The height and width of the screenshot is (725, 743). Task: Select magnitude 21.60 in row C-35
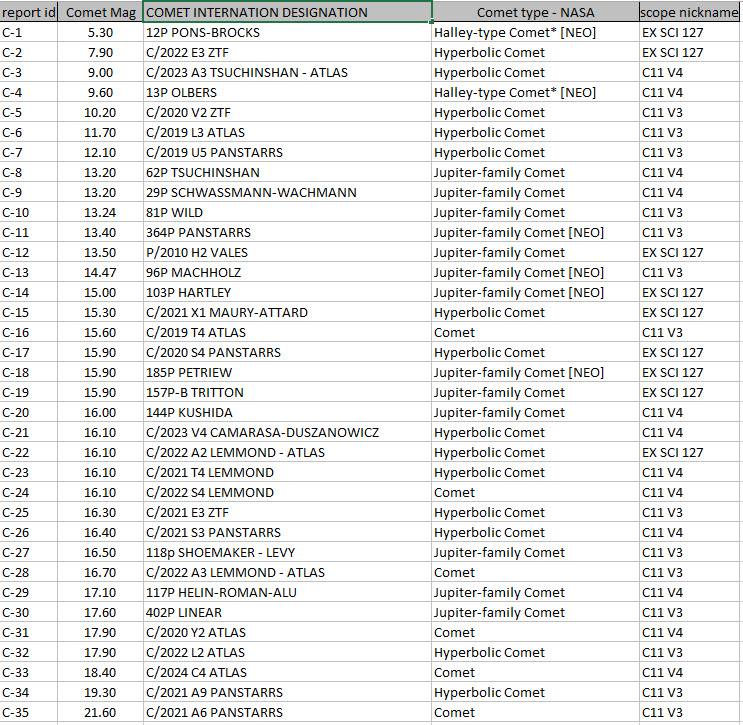tap(100, 712)
